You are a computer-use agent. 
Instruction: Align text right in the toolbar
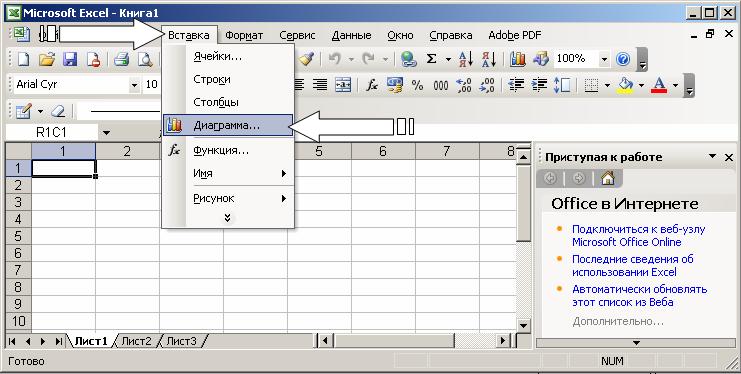pos(320,85)
